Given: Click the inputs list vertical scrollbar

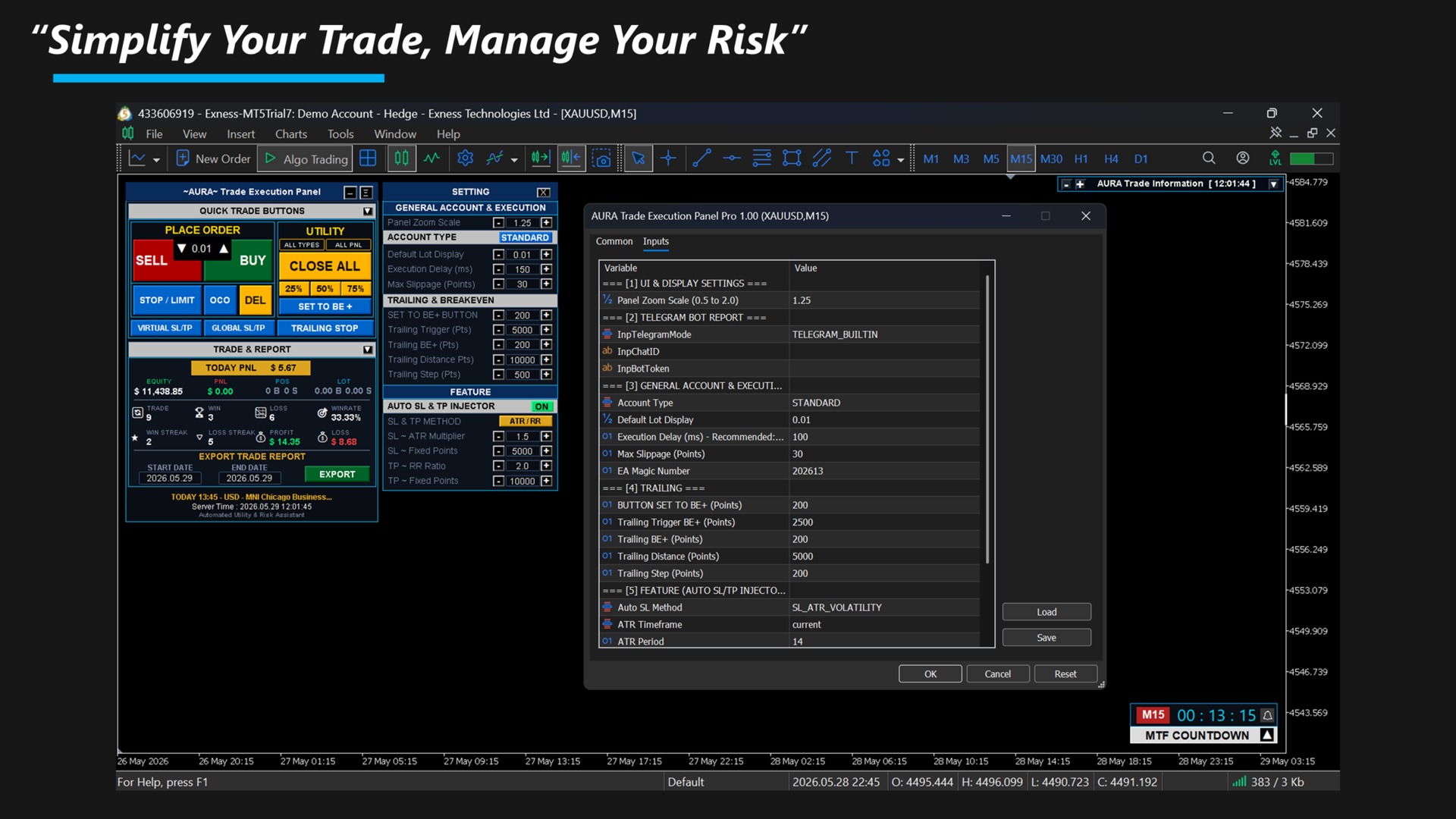Looking at the screenshot, I should [987, 419].
